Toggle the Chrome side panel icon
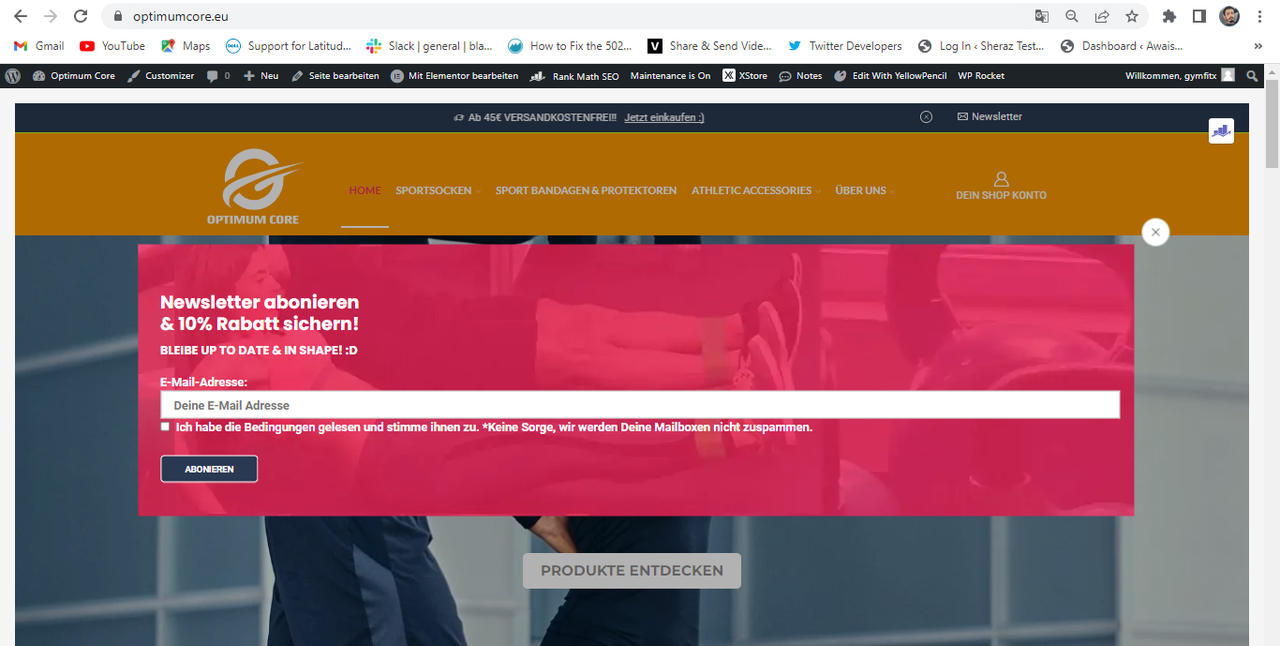Screen dimensions: 1280x646 tap(1199, 16)
